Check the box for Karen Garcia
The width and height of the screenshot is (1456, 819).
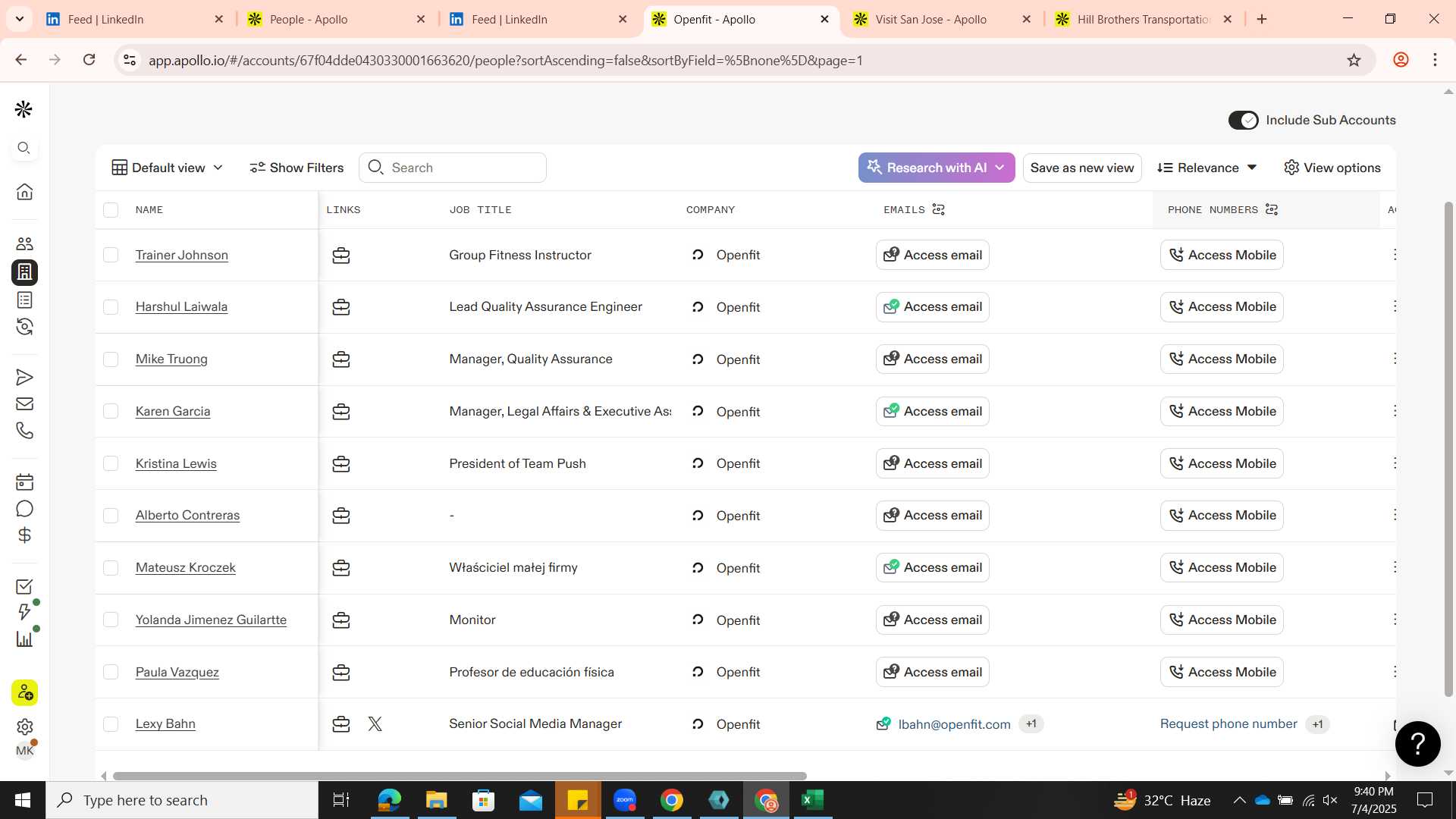coord(111,411)
